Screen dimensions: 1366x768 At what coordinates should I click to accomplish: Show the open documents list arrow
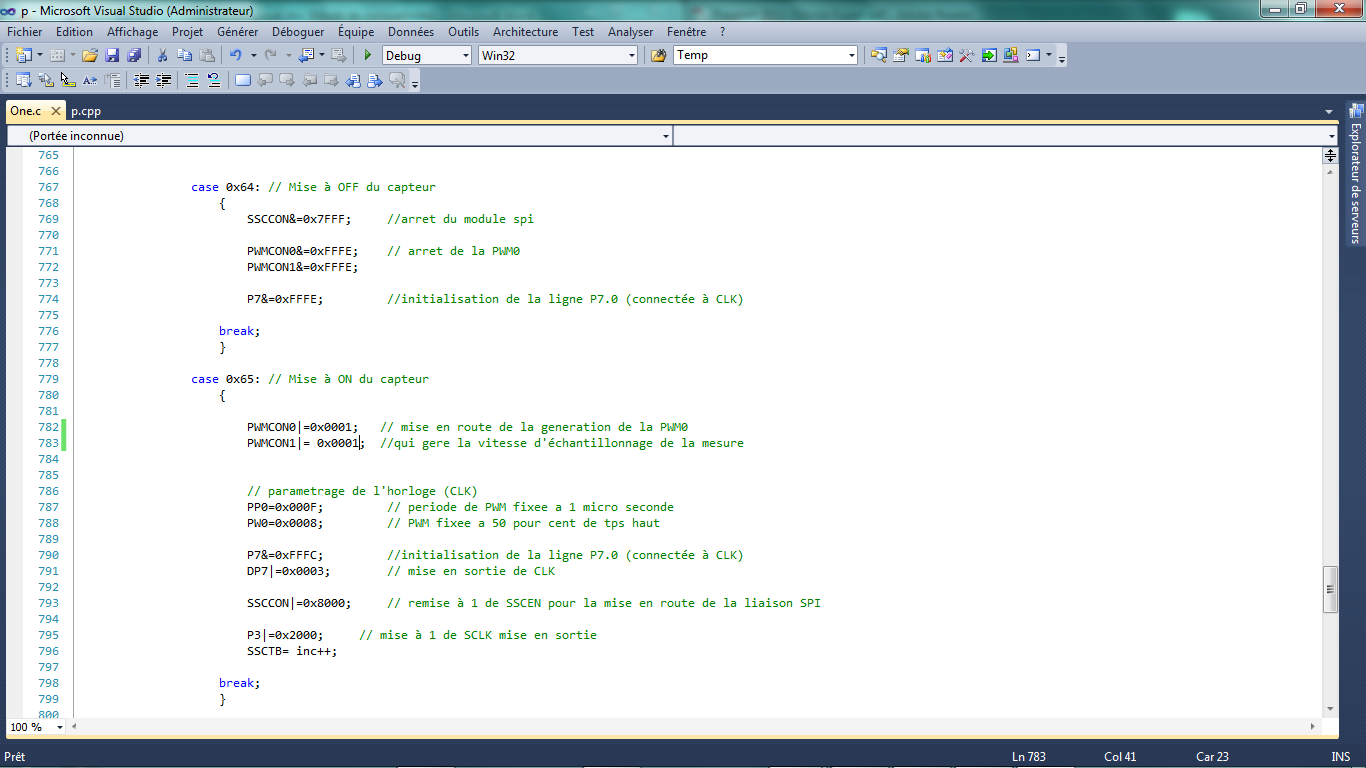pyautogui.click(x=1329, y=111)
